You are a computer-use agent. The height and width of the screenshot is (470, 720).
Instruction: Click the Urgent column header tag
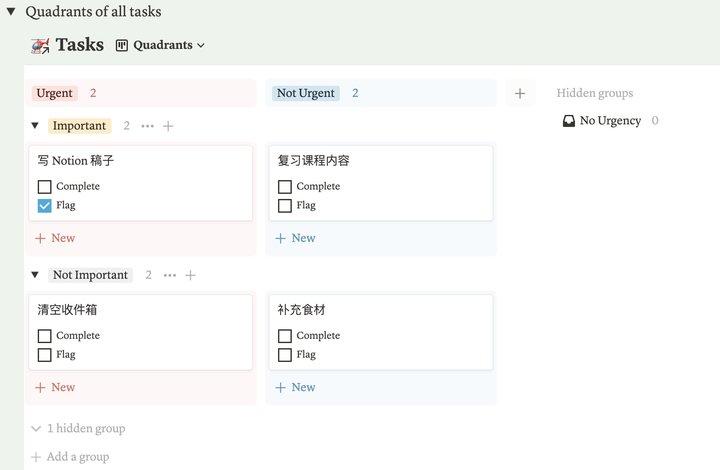click(55, 93)
